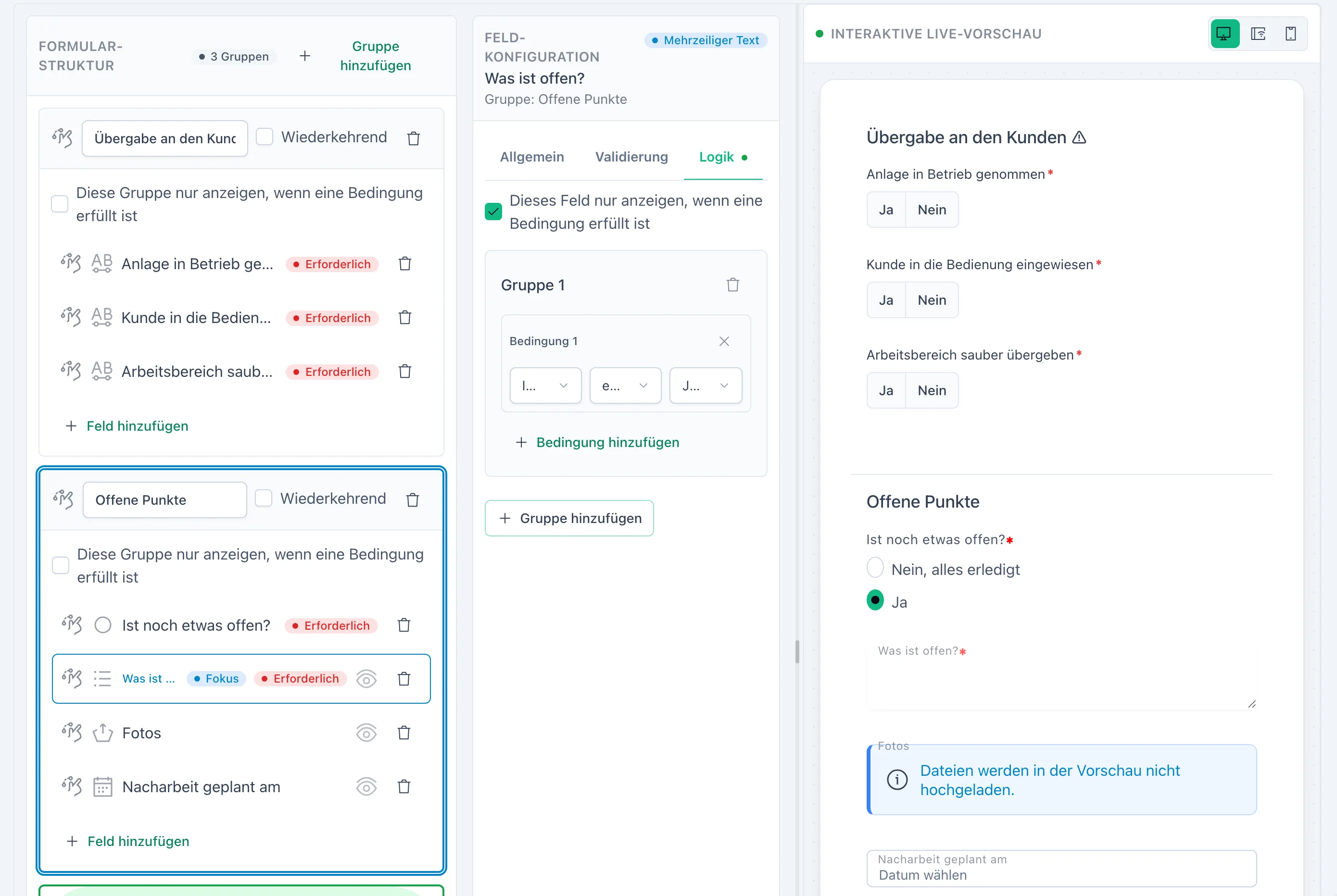This screenshot has width=1337, height=896.
Task: Open the Allgemein tab
Action: (x=531, y=157)
